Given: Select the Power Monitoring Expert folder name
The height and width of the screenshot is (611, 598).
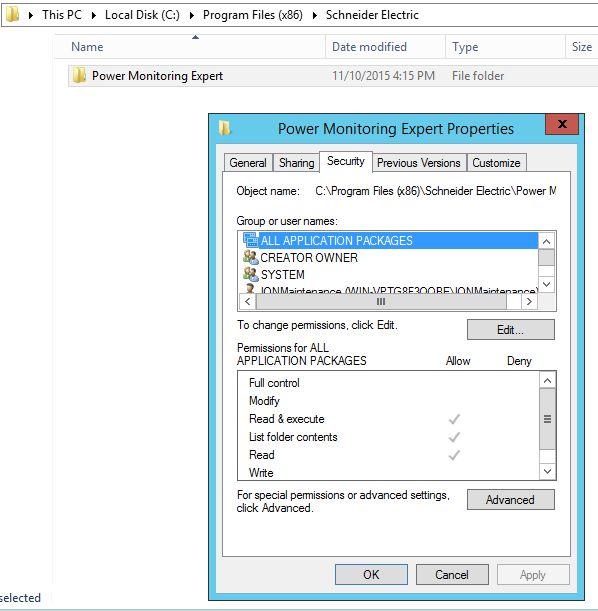Looking at the screenshot, I should tap(157, 76).
